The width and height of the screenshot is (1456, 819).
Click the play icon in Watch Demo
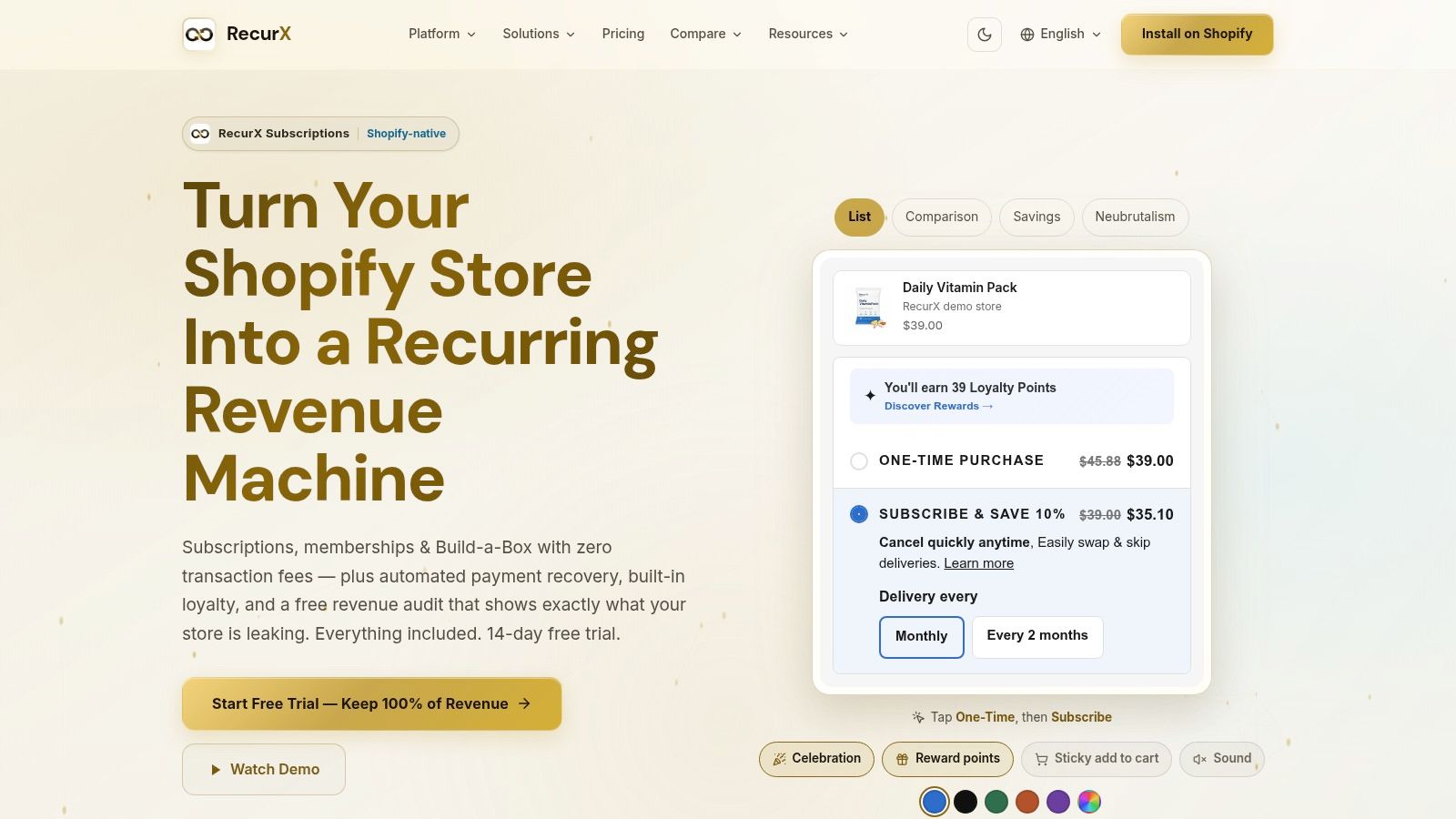click(216, 770)
